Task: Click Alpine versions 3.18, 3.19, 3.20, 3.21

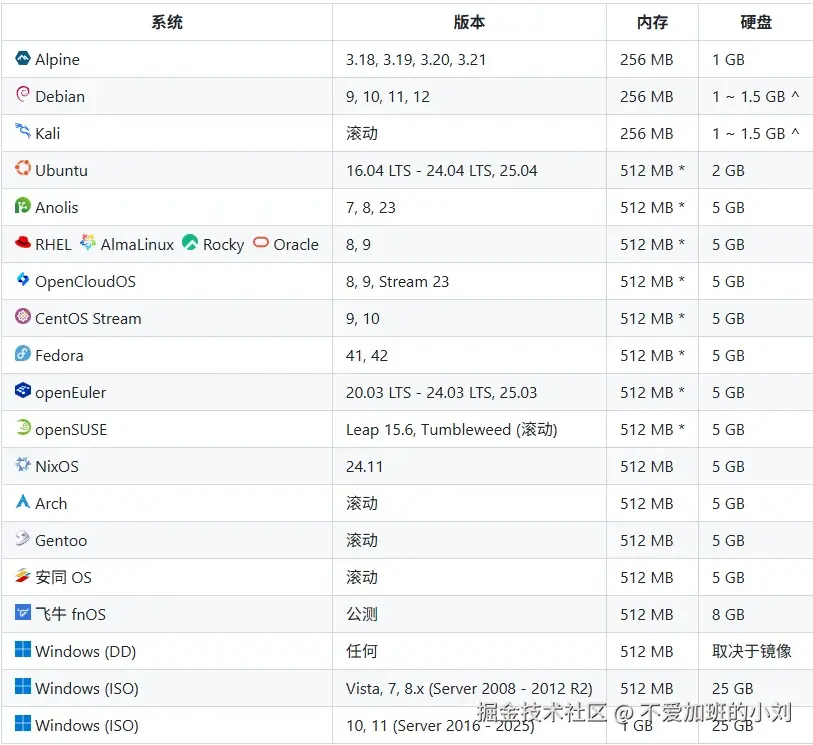Action: pos(416,60)
